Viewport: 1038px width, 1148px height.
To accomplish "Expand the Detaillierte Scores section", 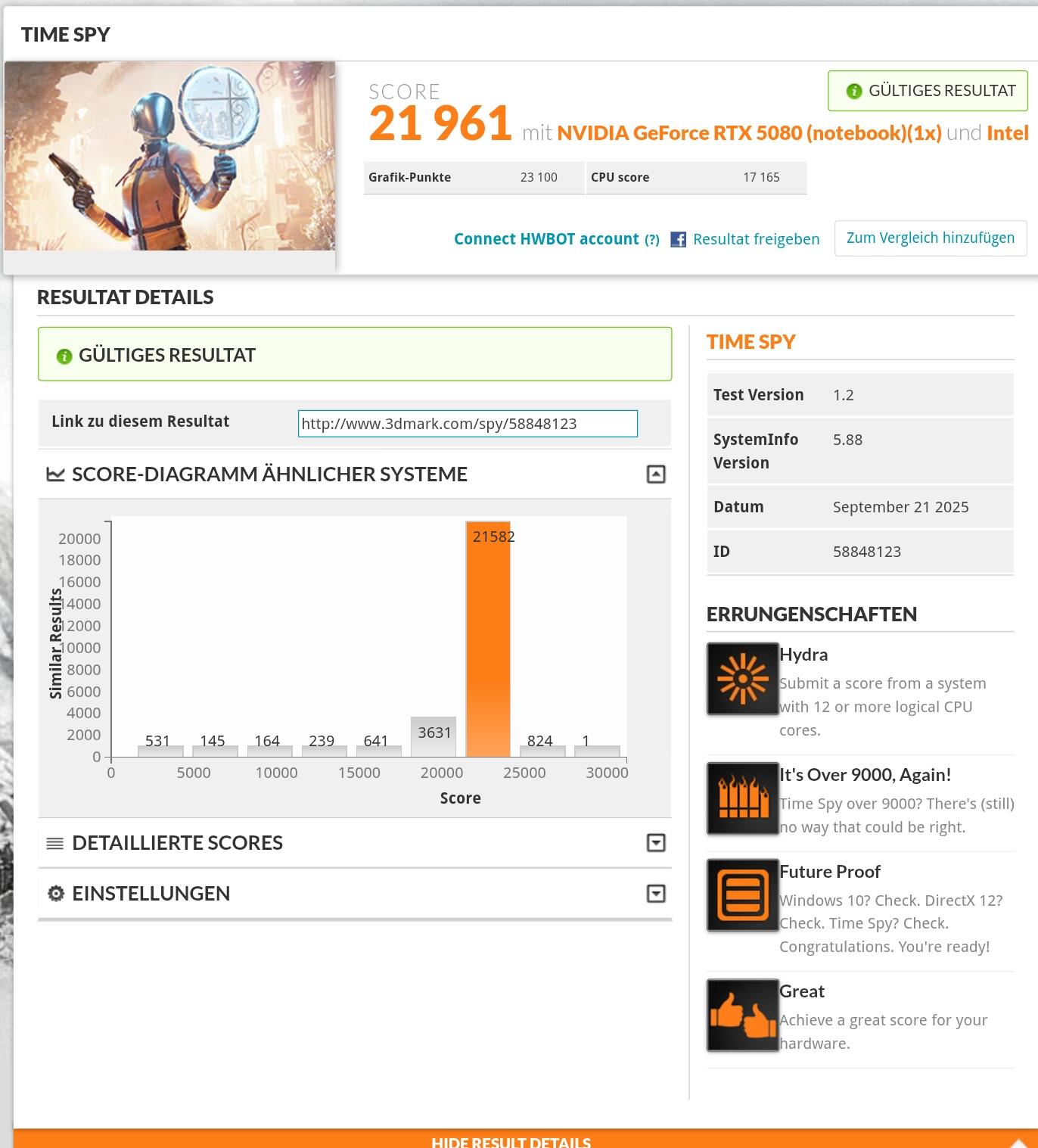I will click(x=656, y=843).
